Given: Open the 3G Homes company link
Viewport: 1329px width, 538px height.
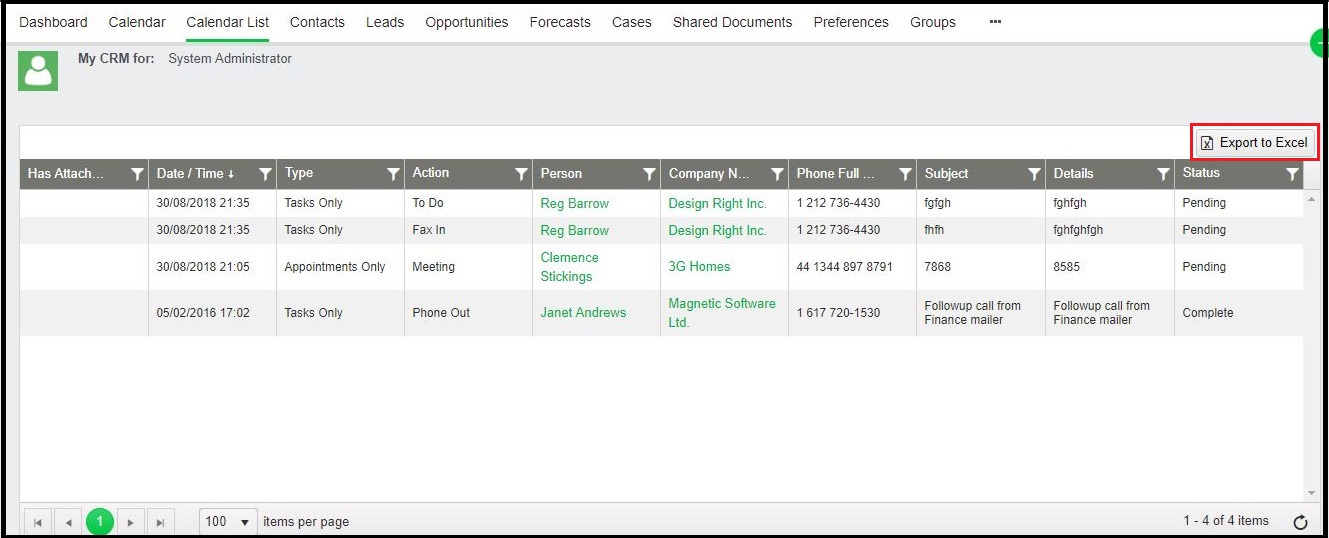Looking at the screenshot, I should point(699,267).
